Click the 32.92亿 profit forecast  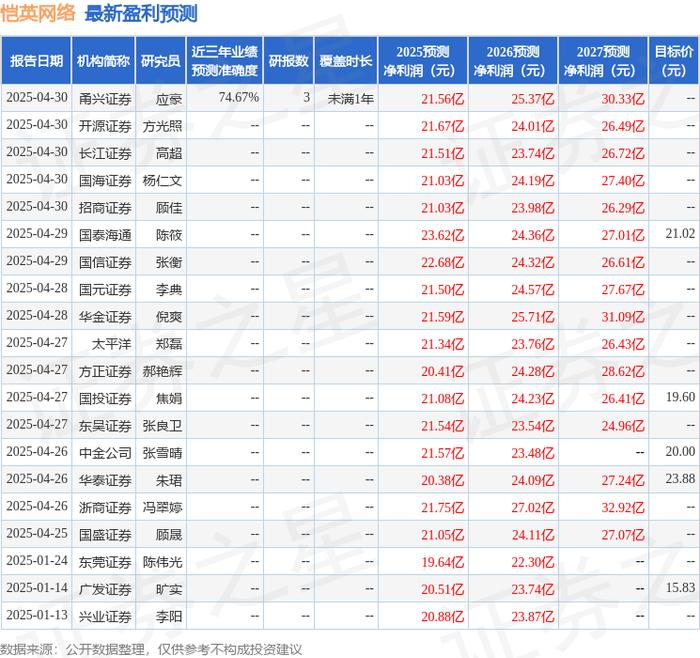point(623,508)
